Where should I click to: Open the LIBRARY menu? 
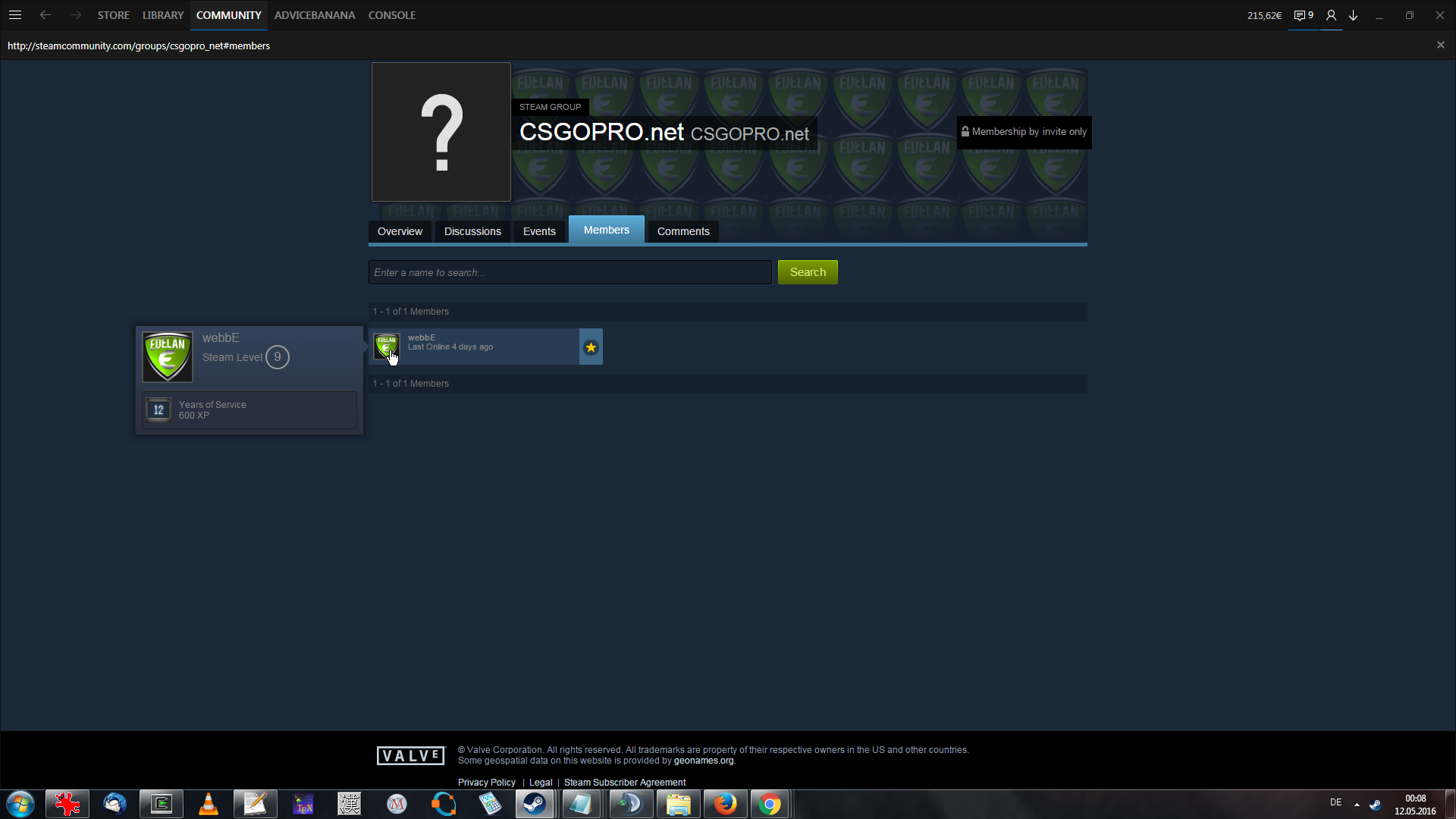163,15
